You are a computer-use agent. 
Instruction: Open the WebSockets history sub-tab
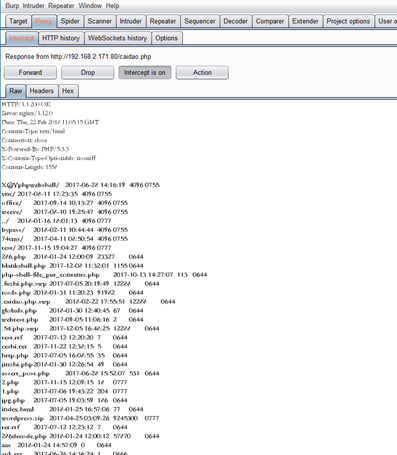click(x=117, y=38)
